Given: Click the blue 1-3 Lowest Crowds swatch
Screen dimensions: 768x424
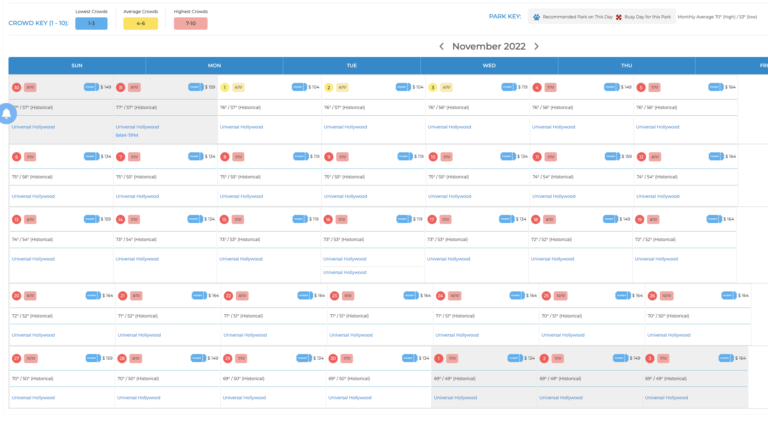Looking at the screenshot, I should [91, 24].
